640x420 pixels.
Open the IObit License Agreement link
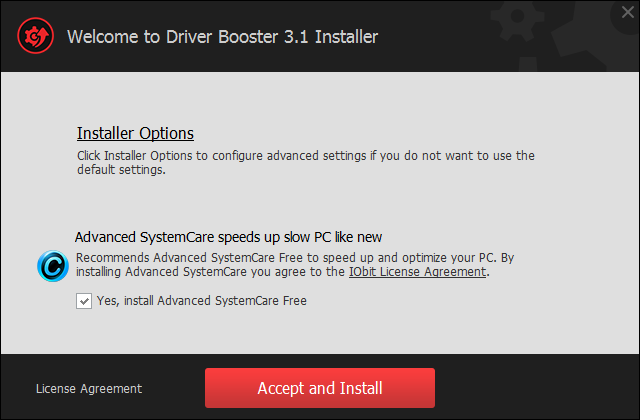click(418, 271)
